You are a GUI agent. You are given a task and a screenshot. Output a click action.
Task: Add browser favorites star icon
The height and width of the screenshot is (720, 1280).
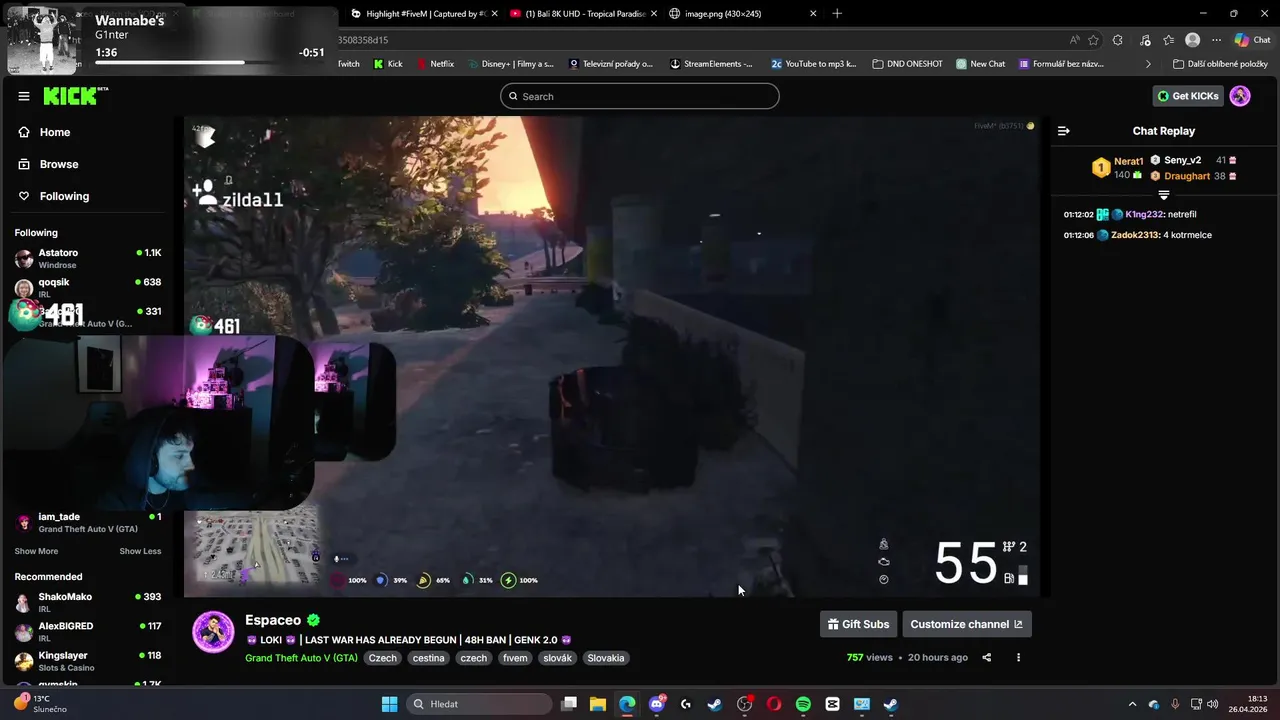1093,40
